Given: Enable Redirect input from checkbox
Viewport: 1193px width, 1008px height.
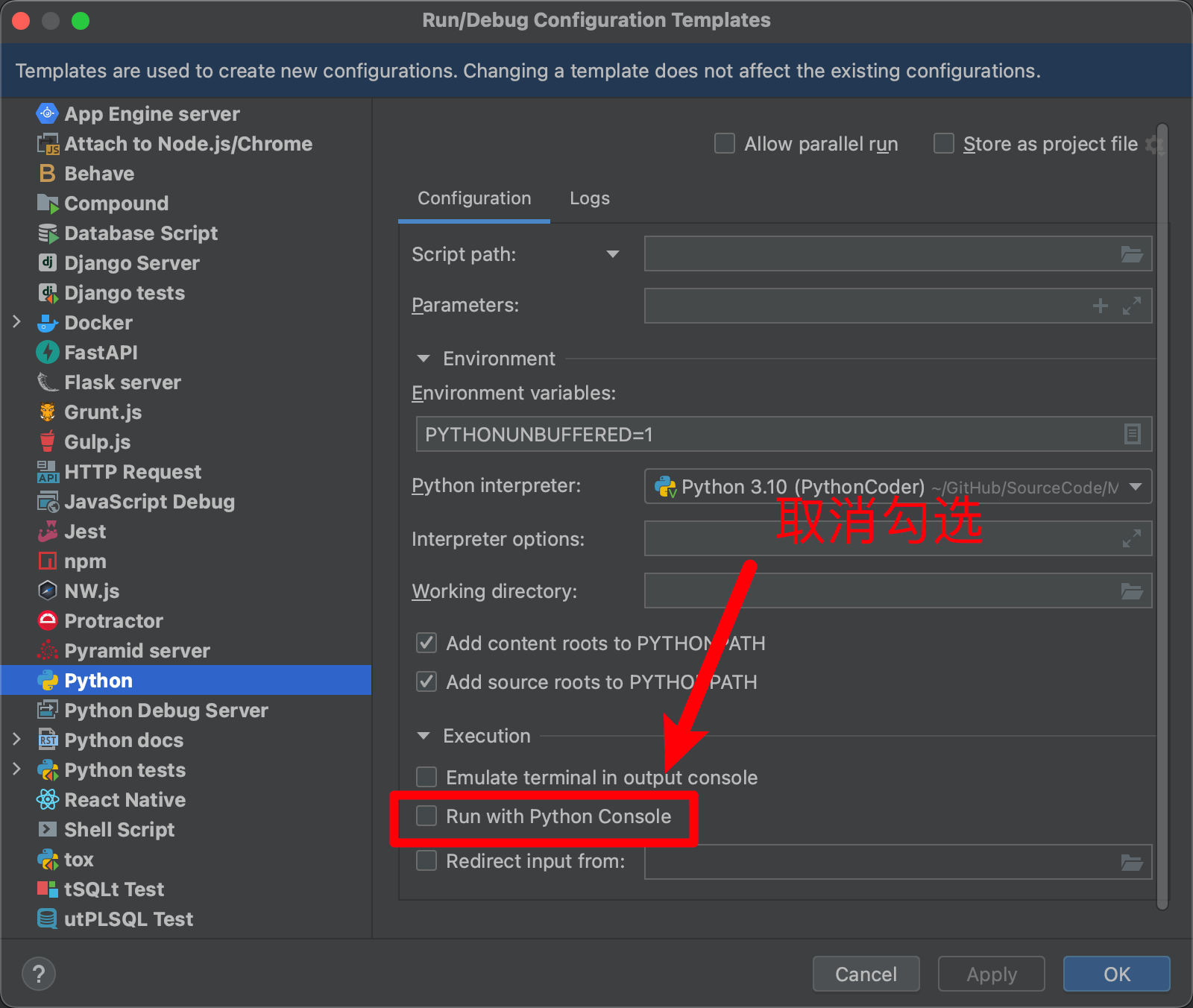Looking at the screenshot, I should (x=426, y=860).
